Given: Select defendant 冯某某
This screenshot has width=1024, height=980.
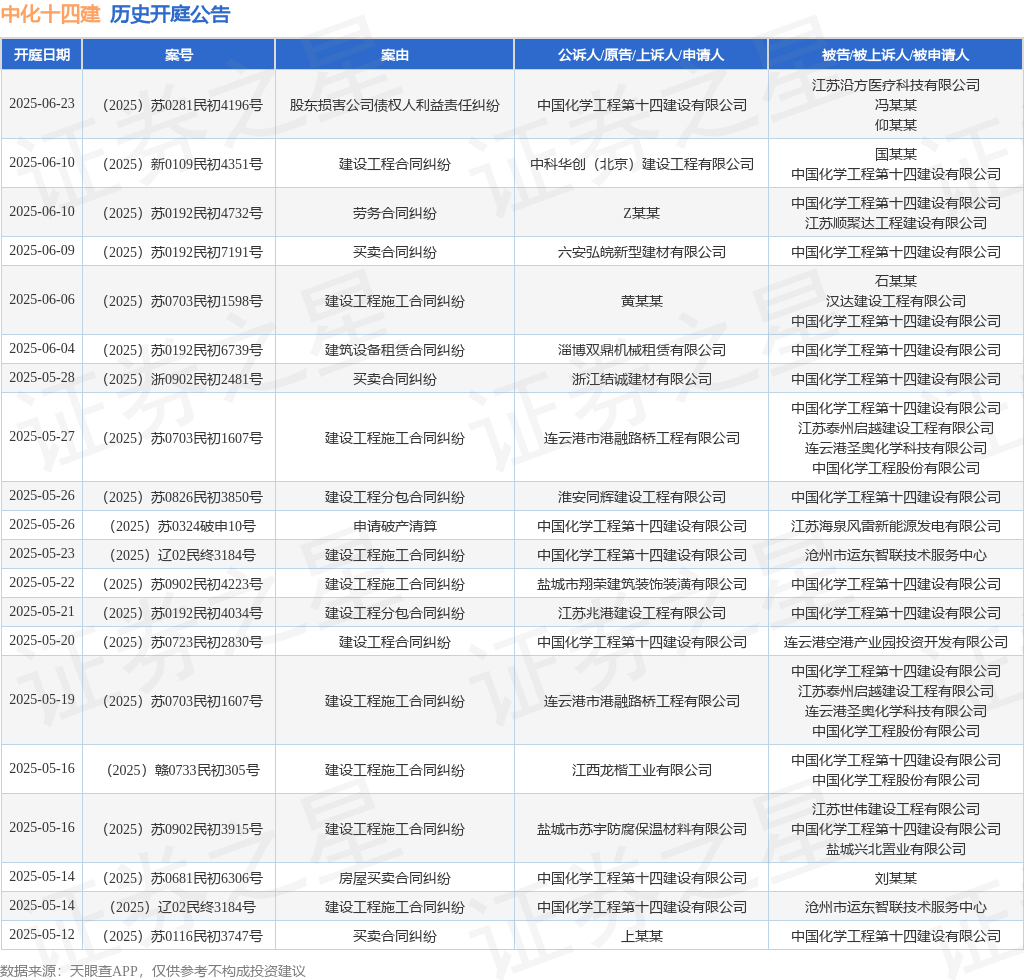Looking at the screenshot, I should click(x=895, y=105).
